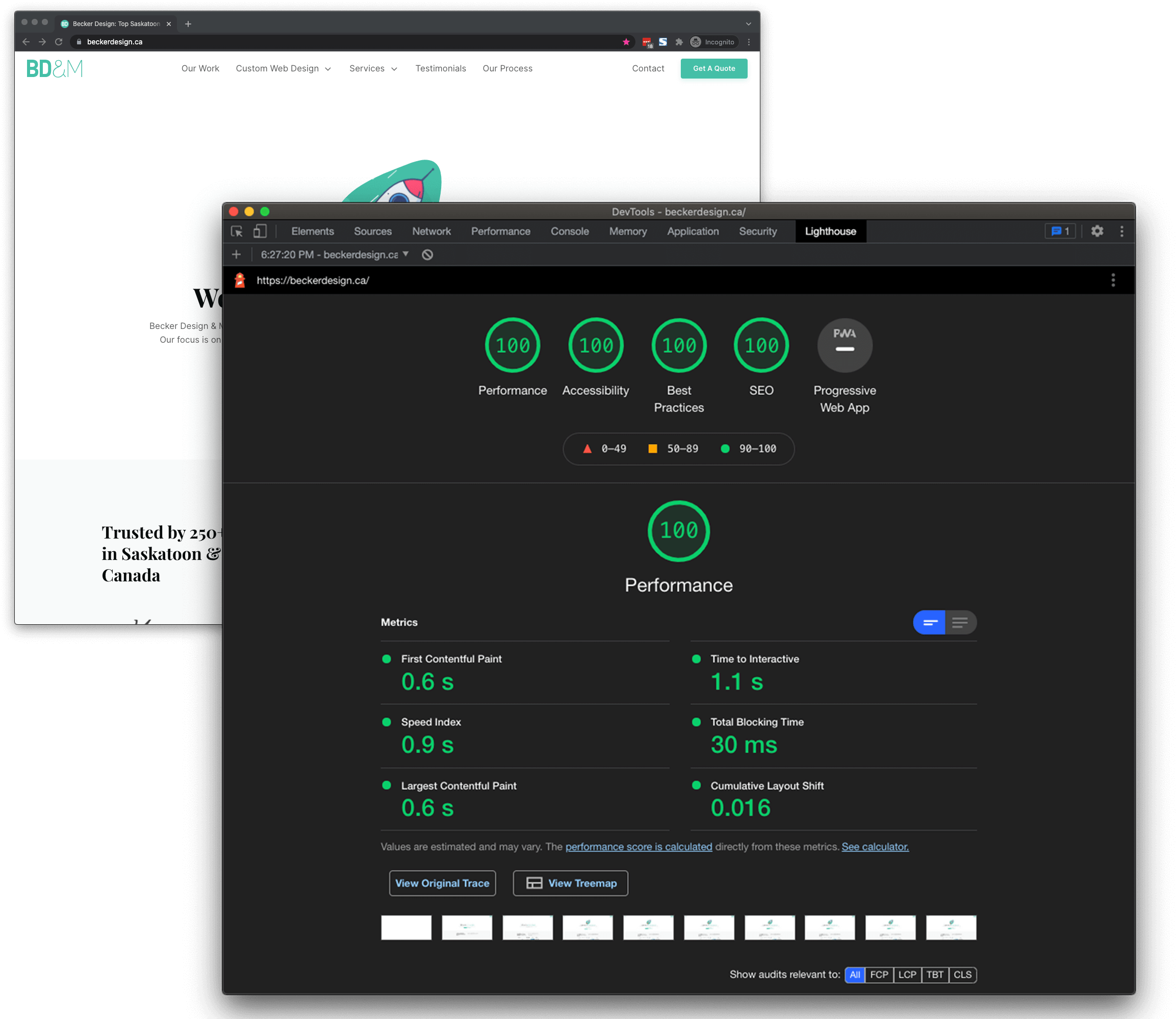The width and height of the screenshot is (1176, 1019).
Task: Switch metrics to expanded description view
Action: point(960,623)
